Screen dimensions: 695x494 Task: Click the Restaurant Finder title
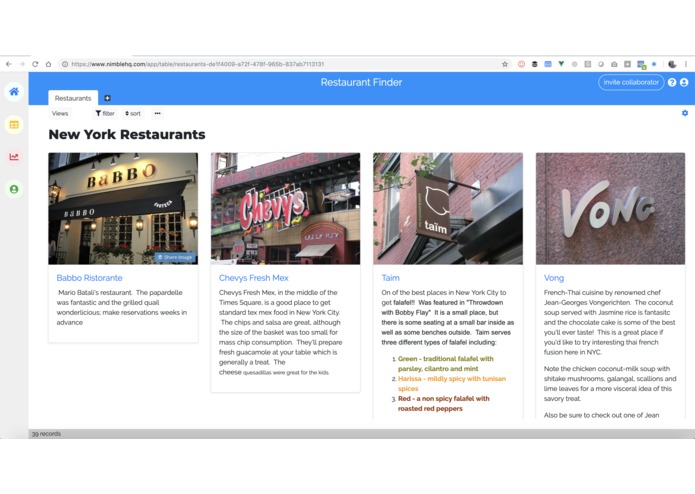(361, 82)
